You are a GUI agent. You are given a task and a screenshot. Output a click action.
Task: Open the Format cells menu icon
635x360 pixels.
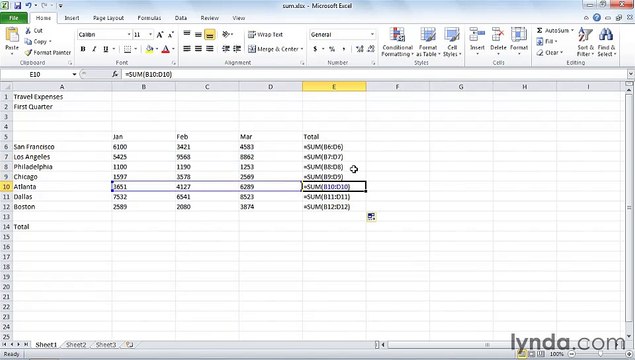tap(518, 35)
